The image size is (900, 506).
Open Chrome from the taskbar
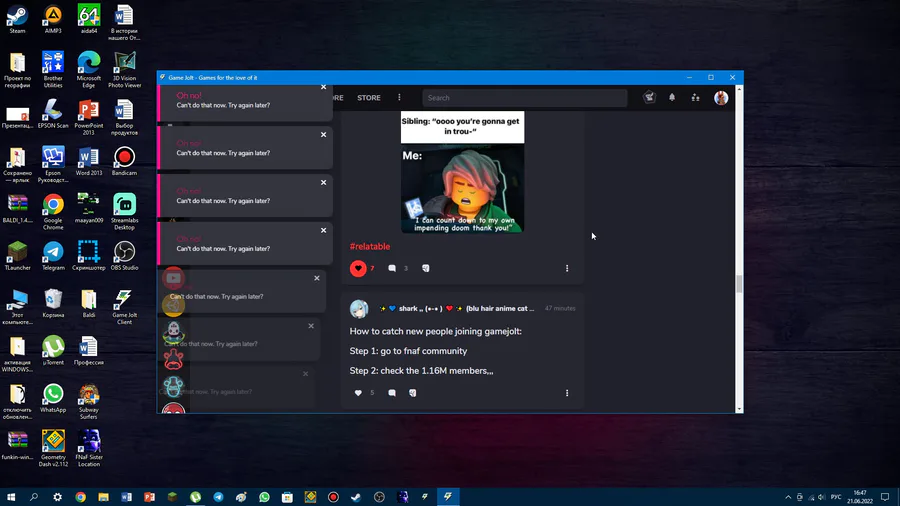(x=80, y=497)
